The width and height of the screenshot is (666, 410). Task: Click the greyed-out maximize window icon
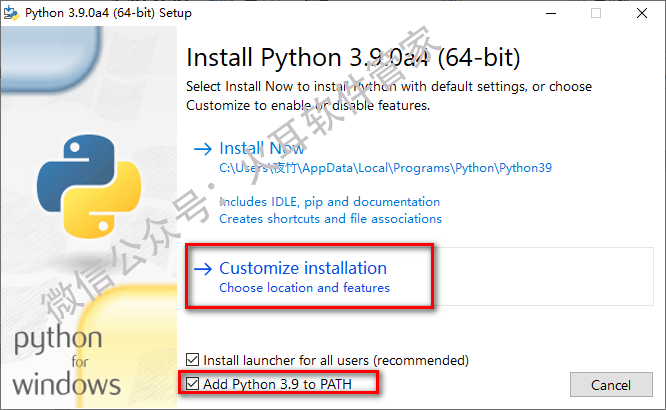(596, 13)
